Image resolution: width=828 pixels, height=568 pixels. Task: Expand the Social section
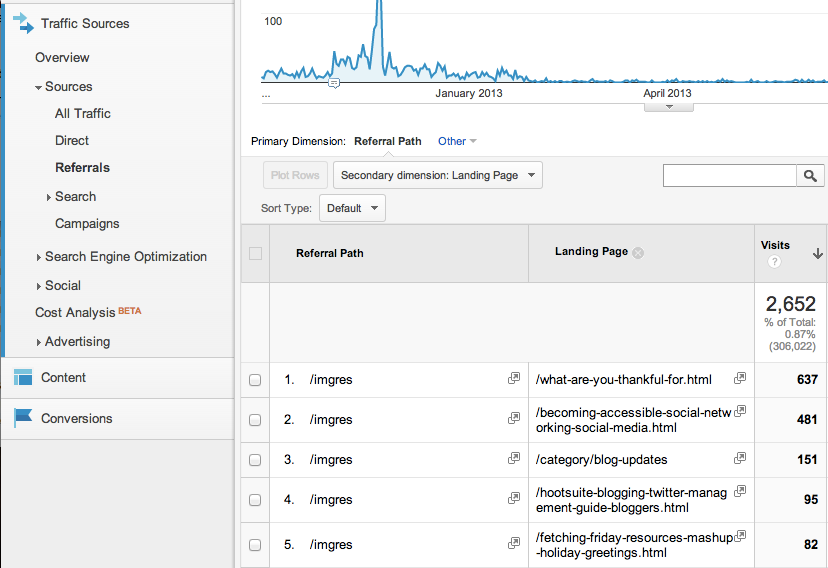tap(39, 286)
